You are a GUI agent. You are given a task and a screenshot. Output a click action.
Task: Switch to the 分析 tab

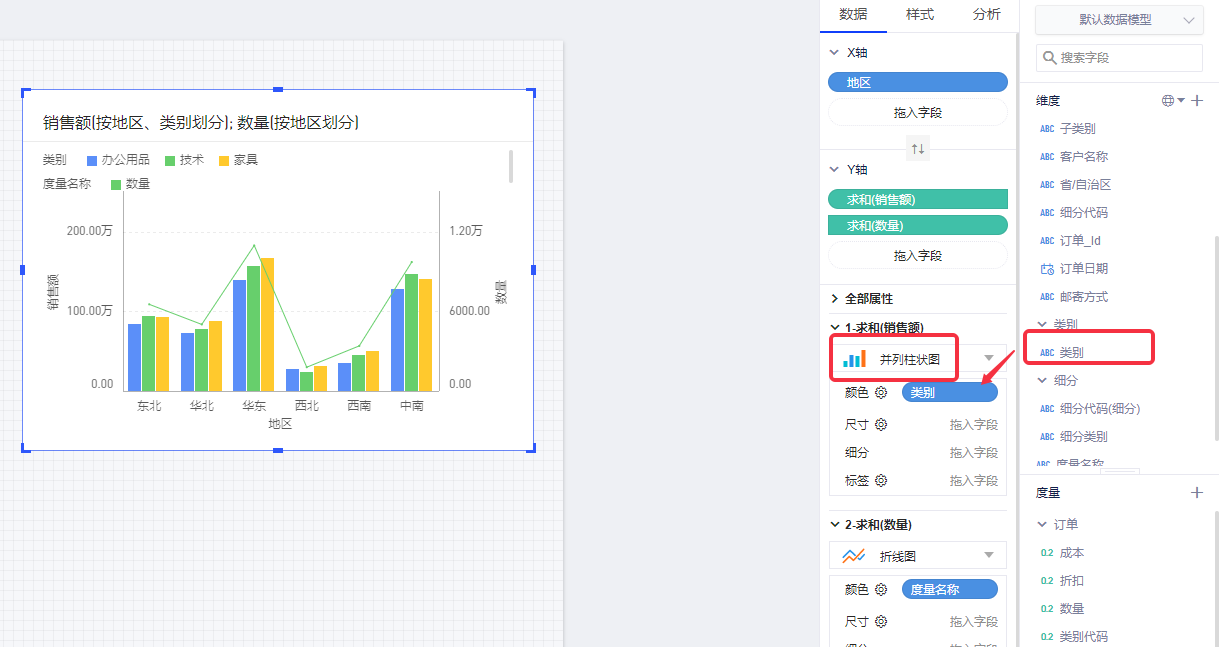point(985,15)
